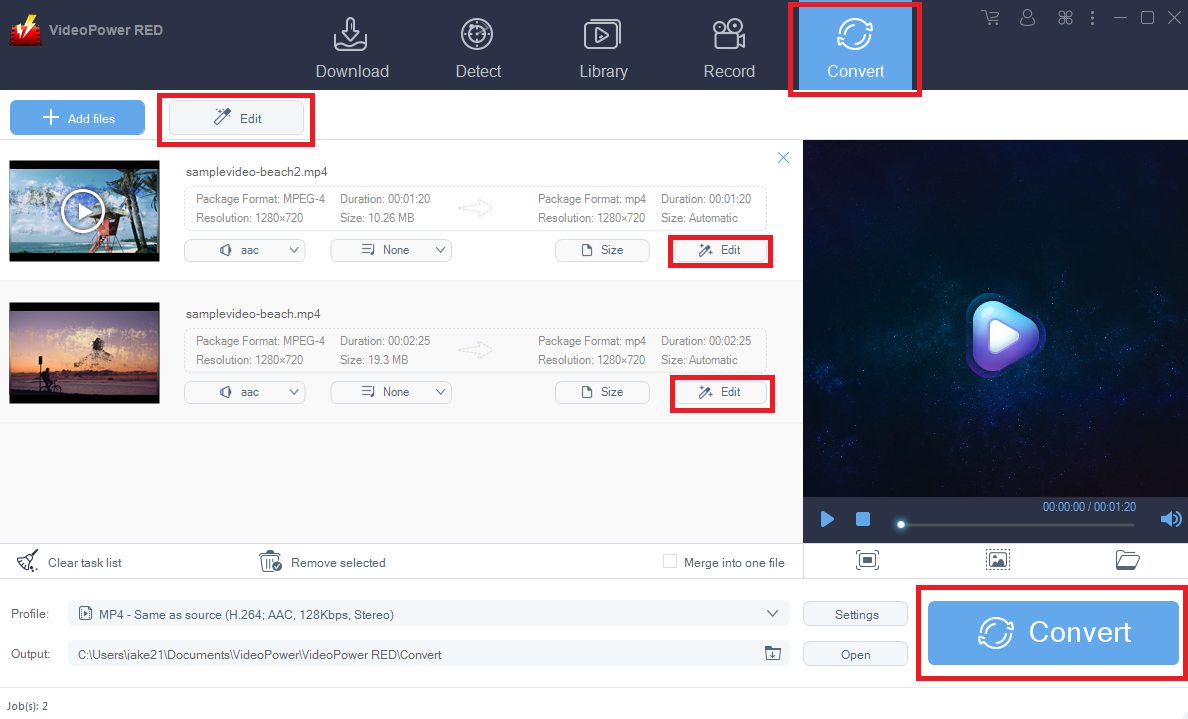Click the top toolbar Edit button

(x=236, y=118)
